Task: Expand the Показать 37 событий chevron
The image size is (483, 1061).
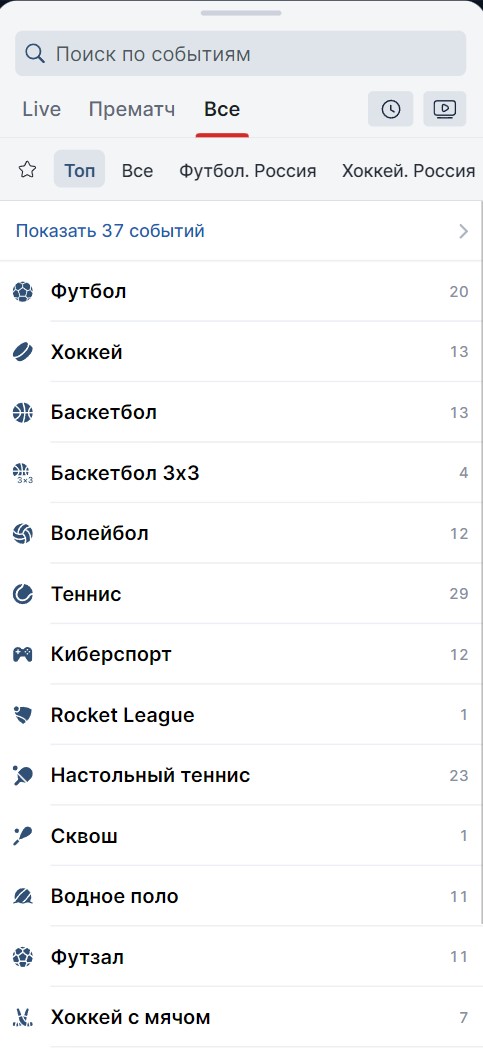Action: (463, 231)
